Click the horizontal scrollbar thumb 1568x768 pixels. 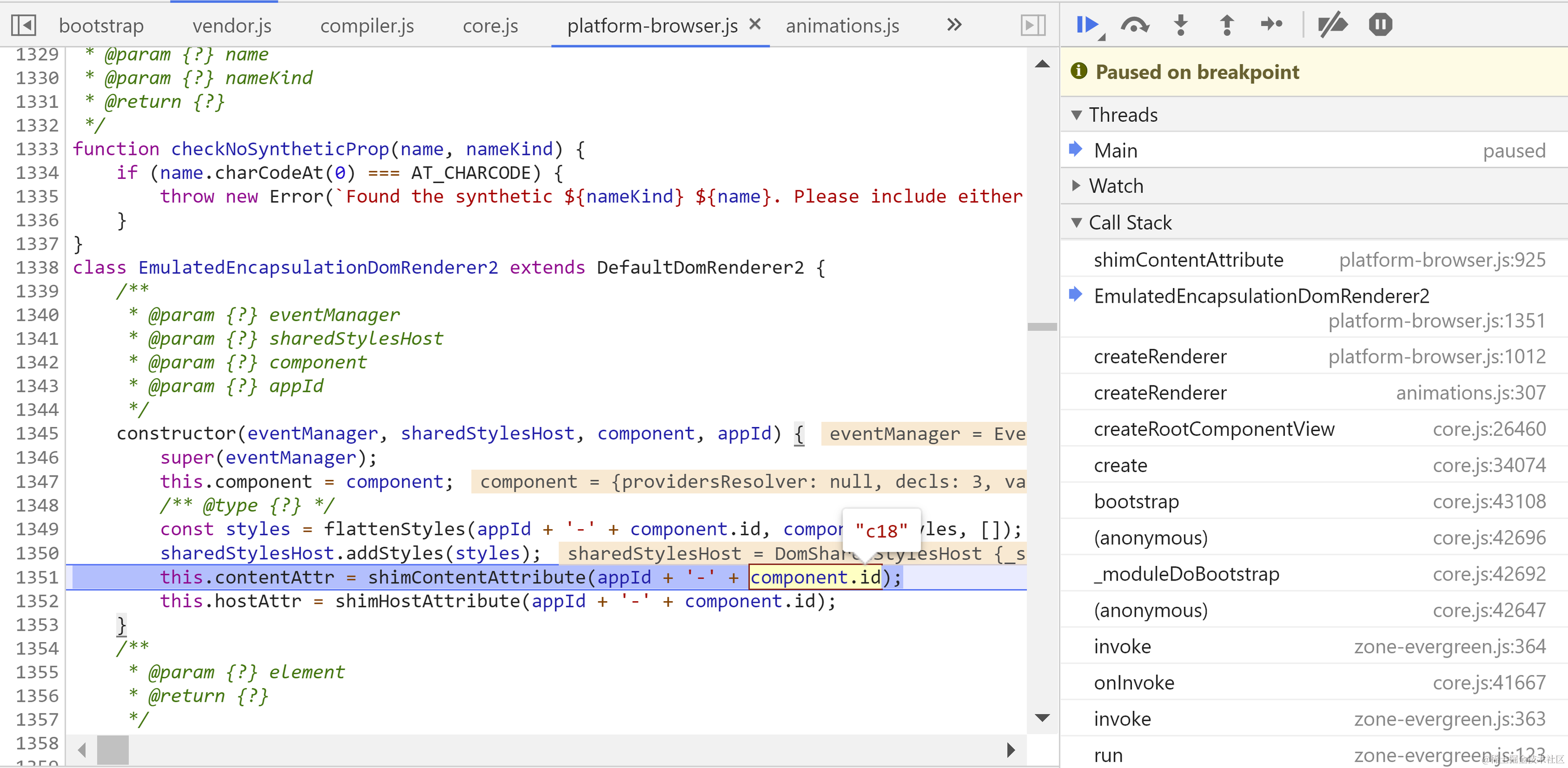click(113, 750)
